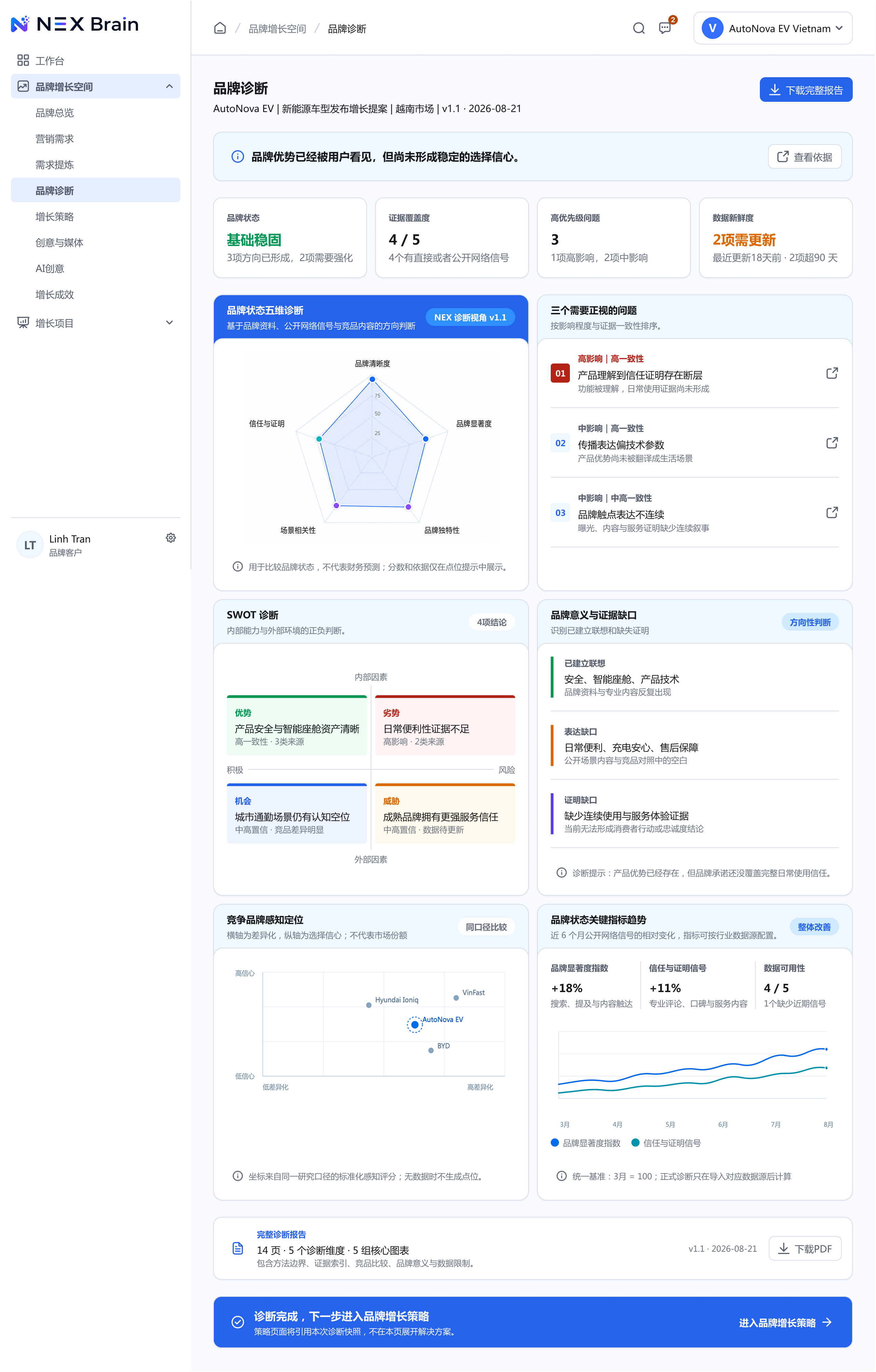This screenshot has height=1372, width=876.
Task: Open external link for issue 03
Action: tap(832, 512)
